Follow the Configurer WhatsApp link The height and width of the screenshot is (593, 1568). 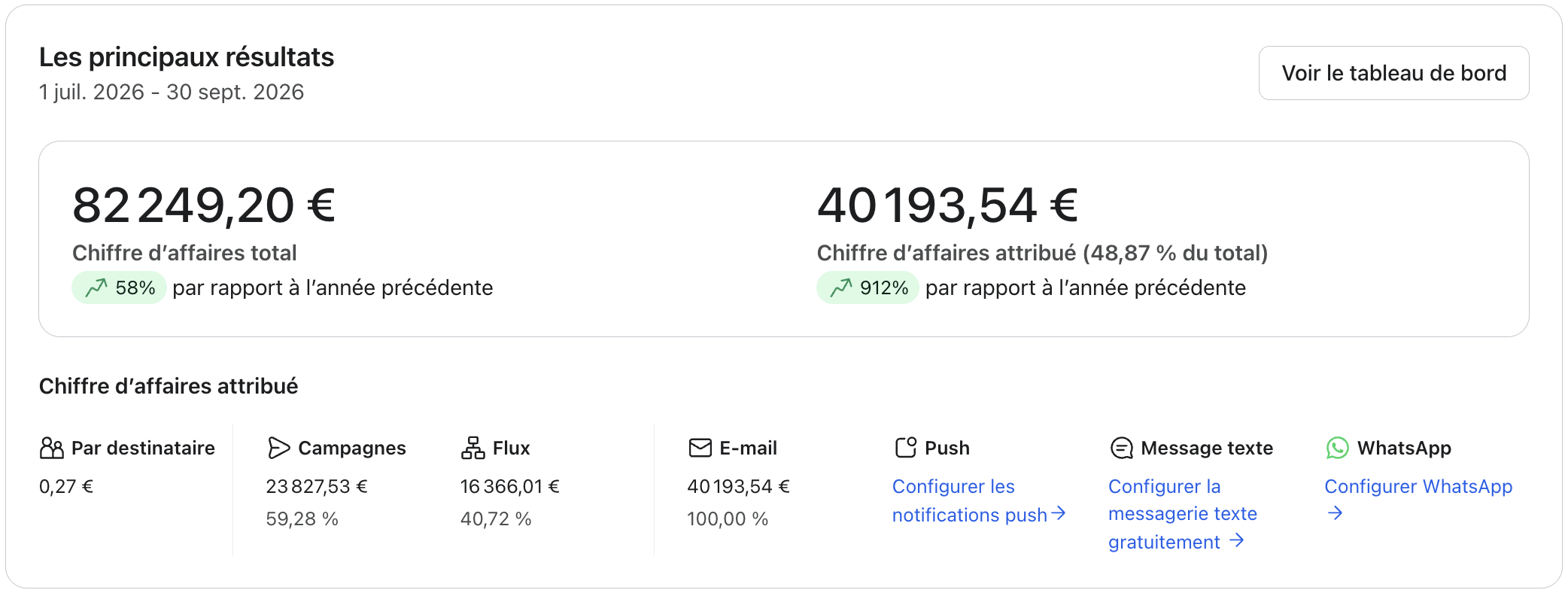[1418, 498]
